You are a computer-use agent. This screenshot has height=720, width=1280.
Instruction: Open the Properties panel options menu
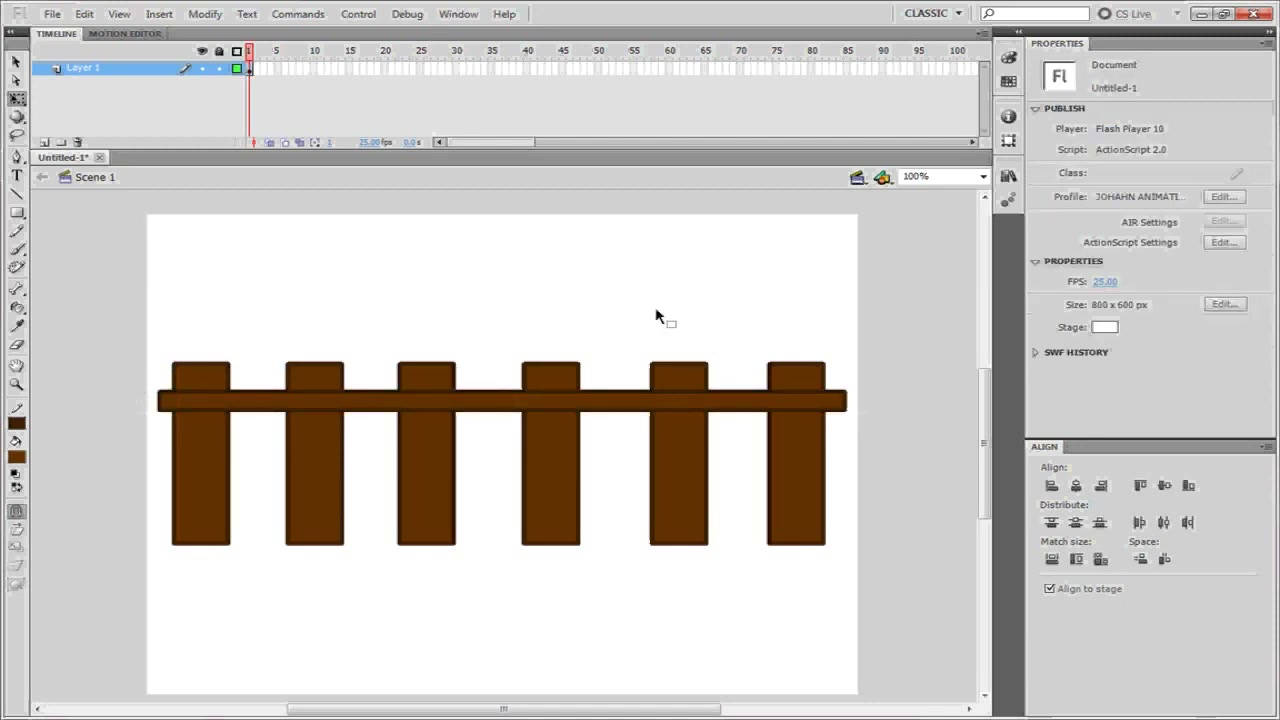click(x=1268, y=44)
